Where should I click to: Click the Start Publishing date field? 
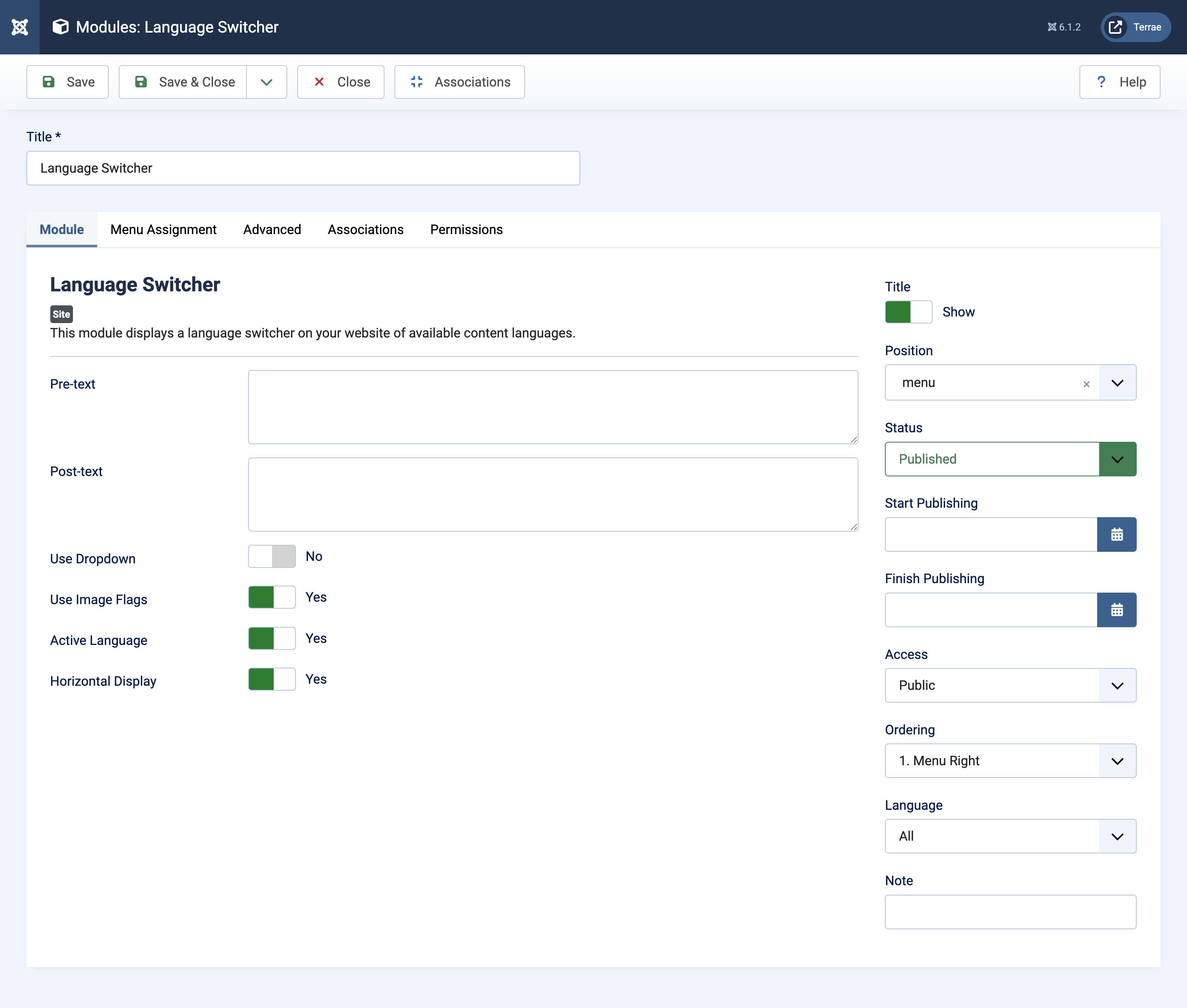pyautogui.click(x=991, y=534)
